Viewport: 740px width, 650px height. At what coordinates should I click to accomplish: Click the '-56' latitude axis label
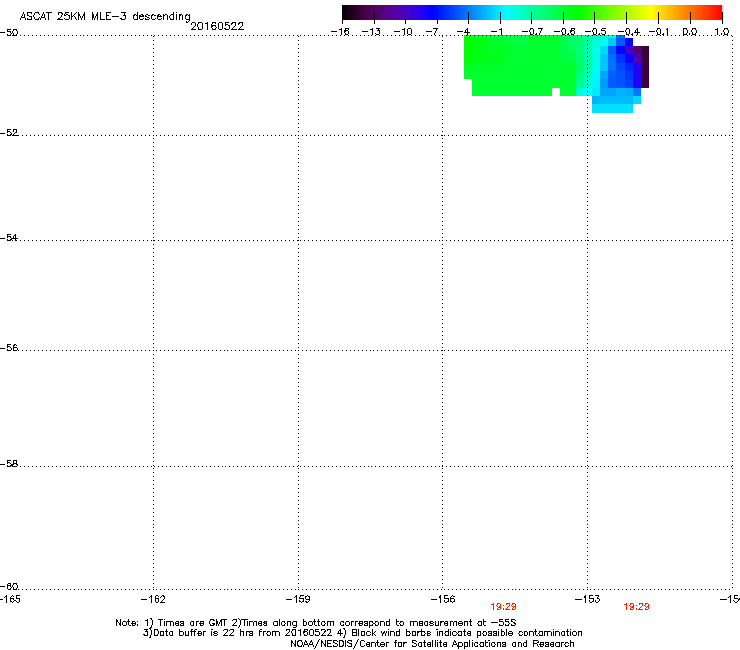point(9,347)
